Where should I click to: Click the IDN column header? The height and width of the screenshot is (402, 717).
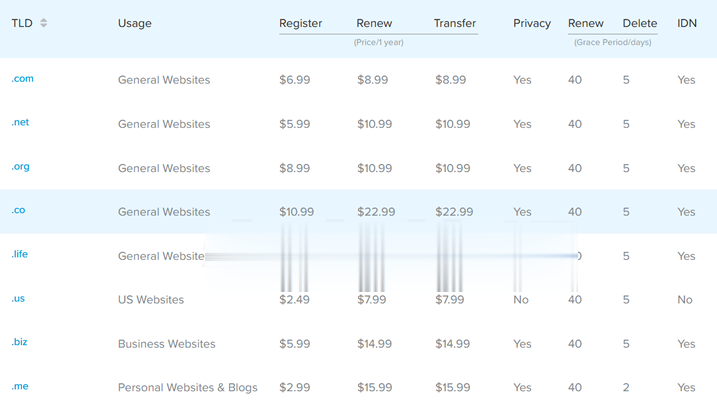pyautogui.click(x=687, y=23)
